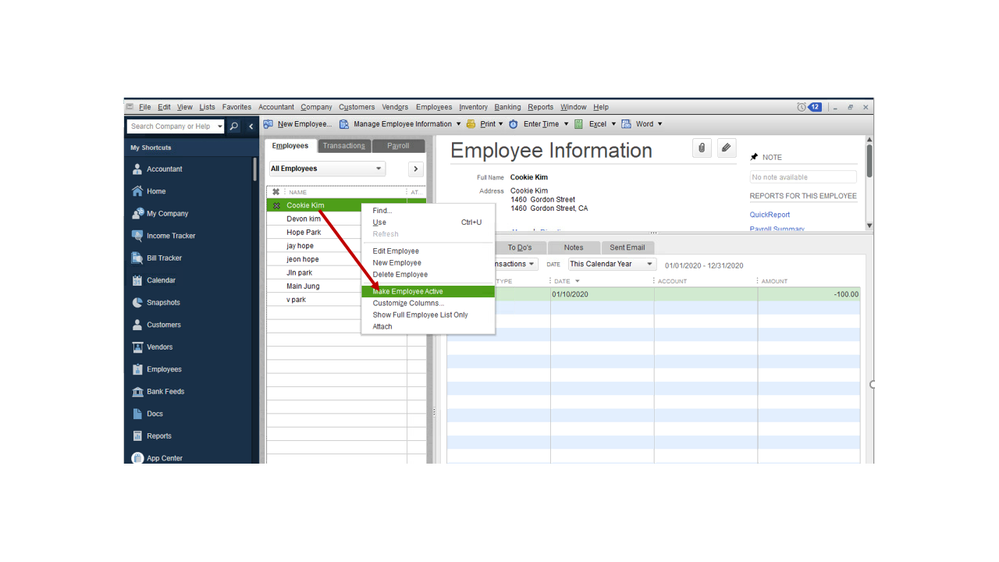Collapse the left shortcuts sidebar arrow
This screenshot has height=562, width=999.
251,126
